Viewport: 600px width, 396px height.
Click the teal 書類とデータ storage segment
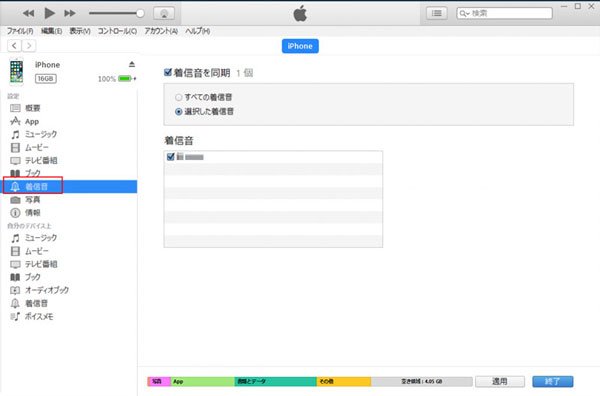point(276,381)
